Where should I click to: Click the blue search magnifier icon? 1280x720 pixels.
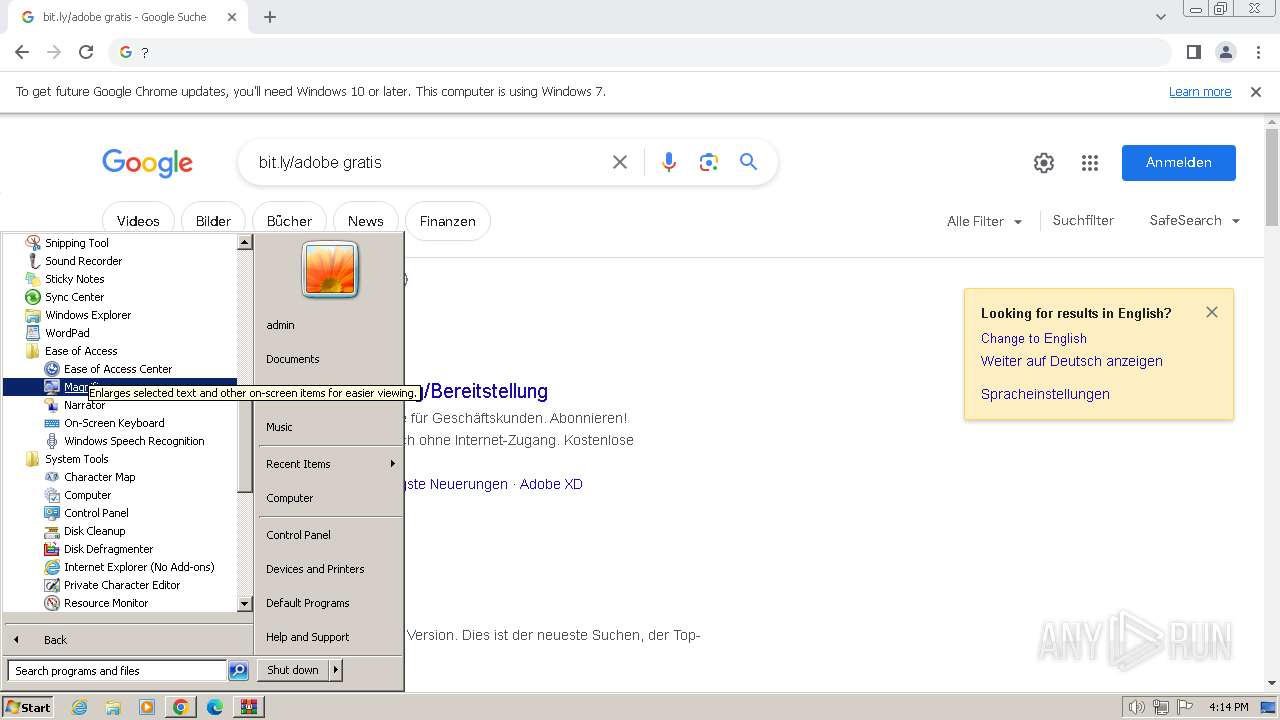(748, 162)
